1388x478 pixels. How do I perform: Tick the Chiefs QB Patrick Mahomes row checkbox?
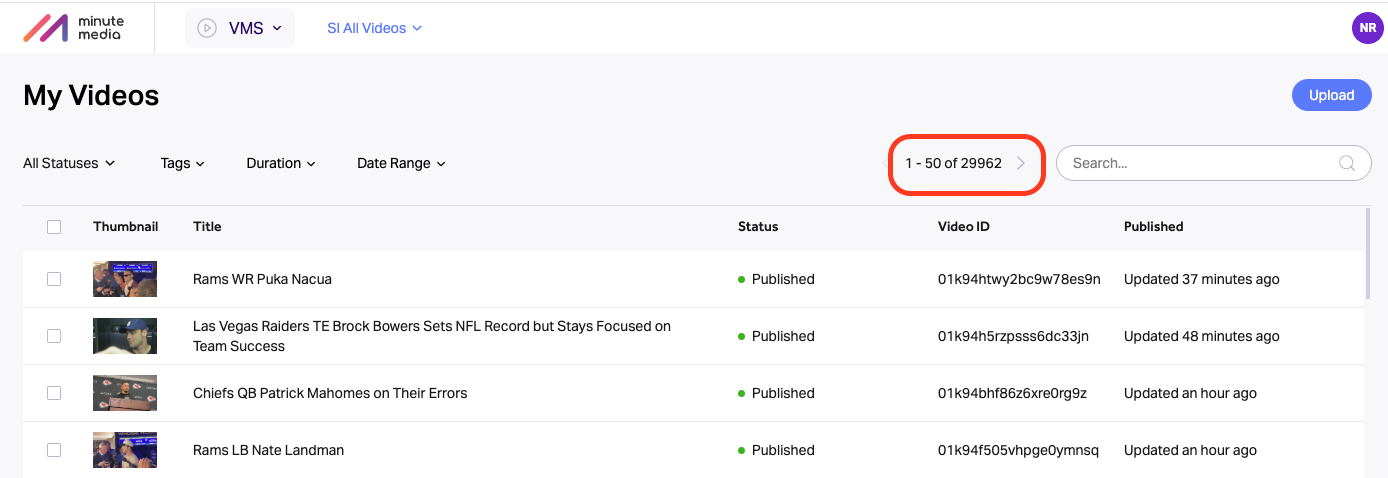(x=54, y=393)
